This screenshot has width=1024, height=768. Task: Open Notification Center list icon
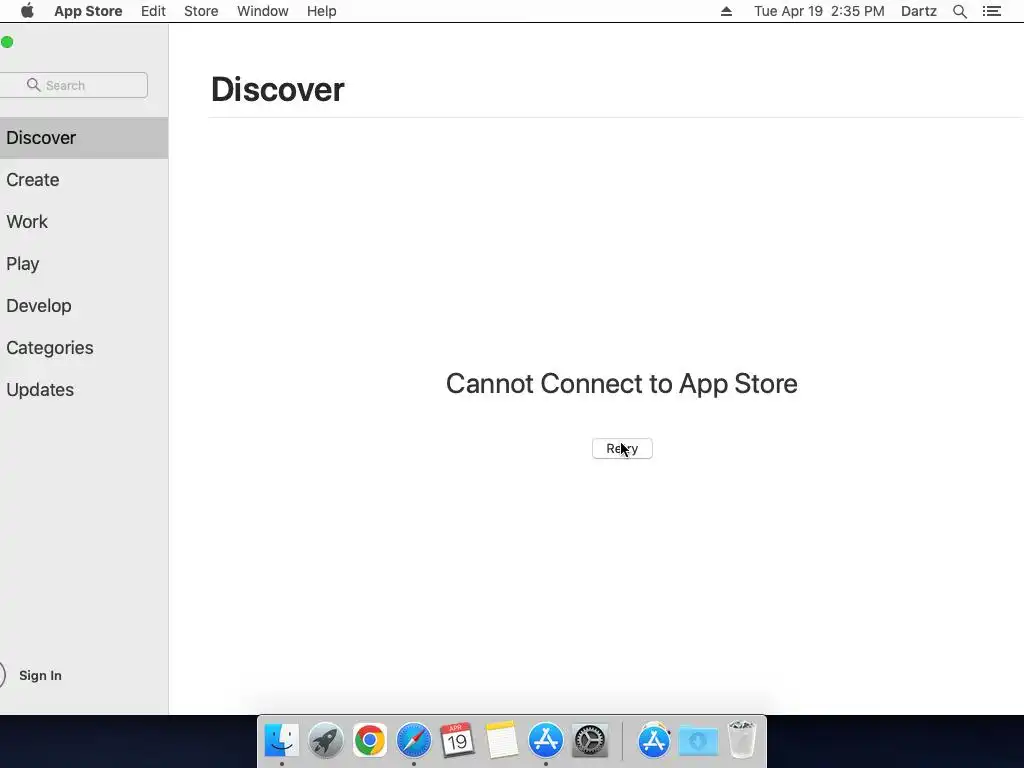click(991, 11)
